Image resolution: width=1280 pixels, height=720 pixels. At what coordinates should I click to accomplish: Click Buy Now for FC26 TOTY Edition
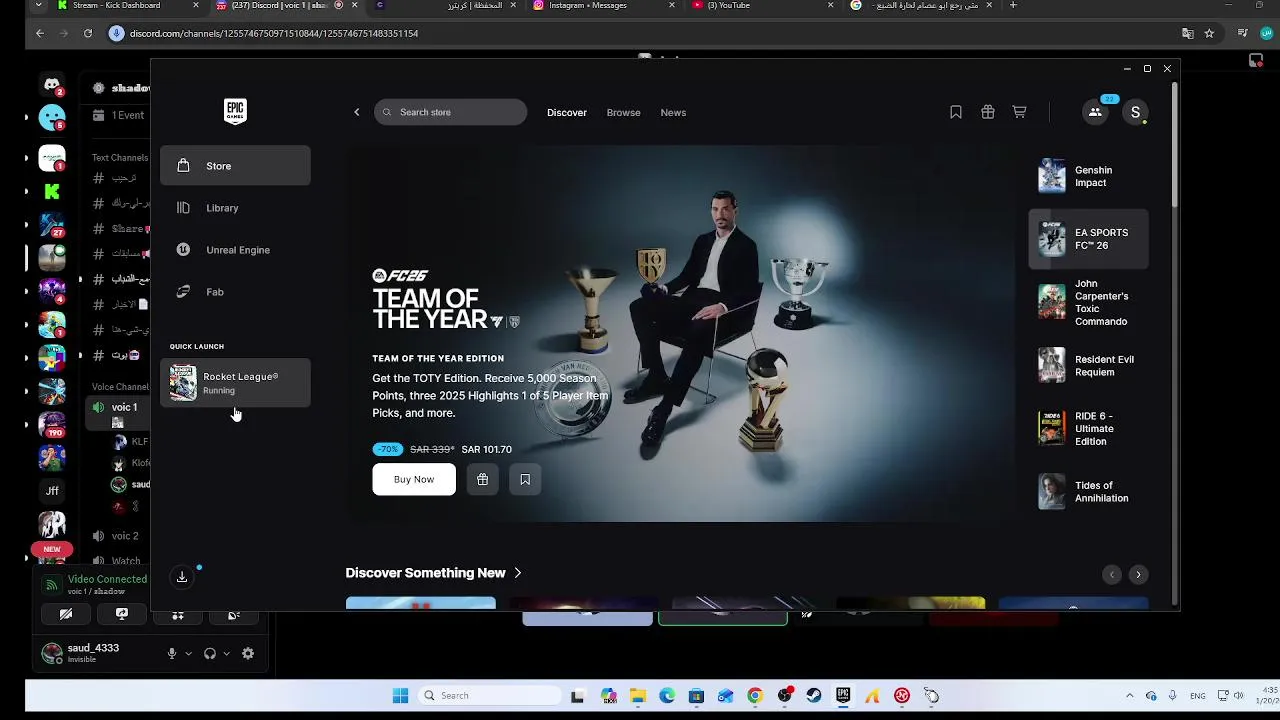(414, 479)
